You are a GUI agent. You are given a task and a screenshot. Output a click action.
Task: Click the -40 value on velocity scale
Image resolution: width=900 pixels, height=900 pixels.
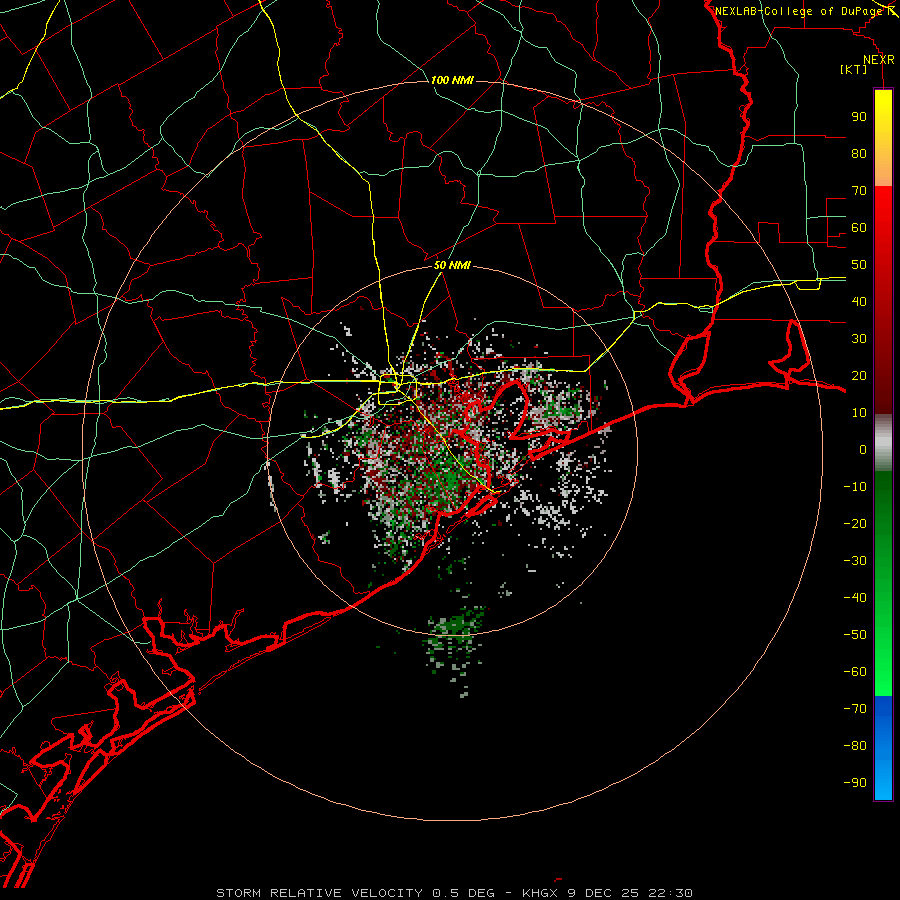click(x=855, y=598)
